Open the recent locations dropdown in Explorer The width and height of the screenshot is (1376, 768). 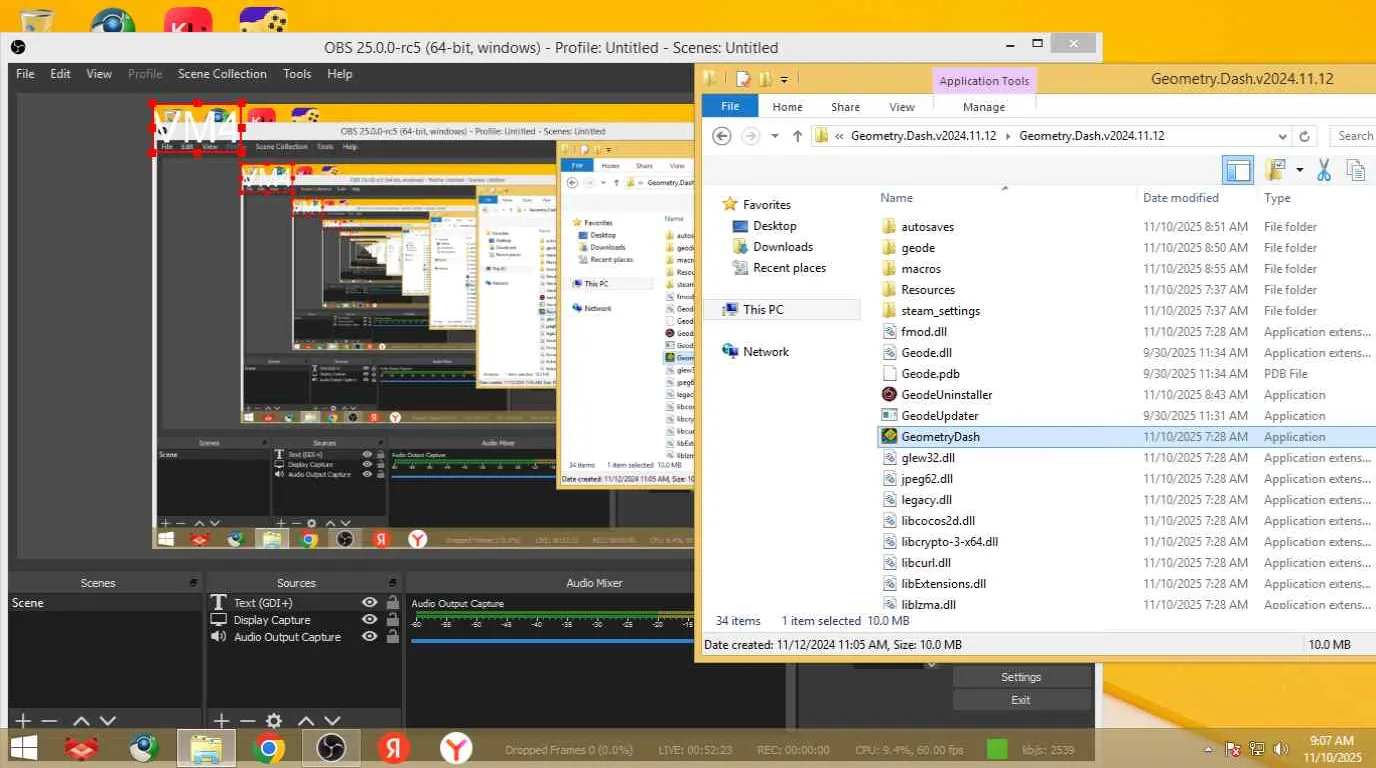774,136
